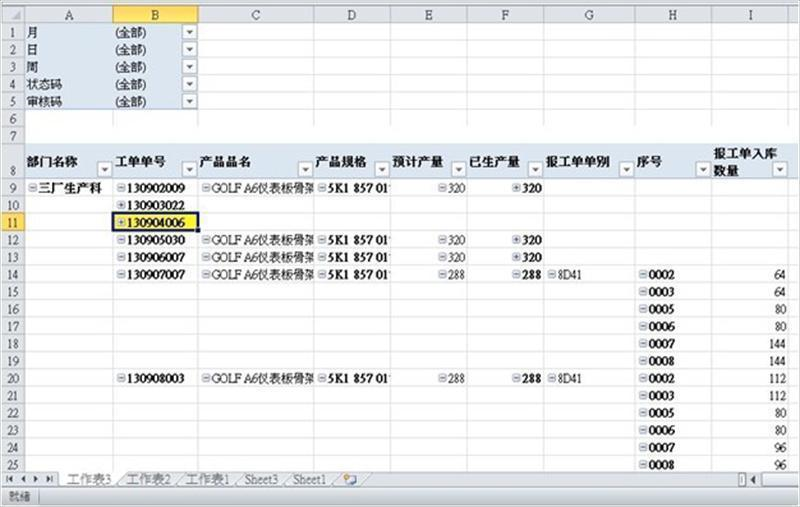Switch to the 工作表3 sheet tab
Screen dimensions: 800x507
(x=88, y=479)
